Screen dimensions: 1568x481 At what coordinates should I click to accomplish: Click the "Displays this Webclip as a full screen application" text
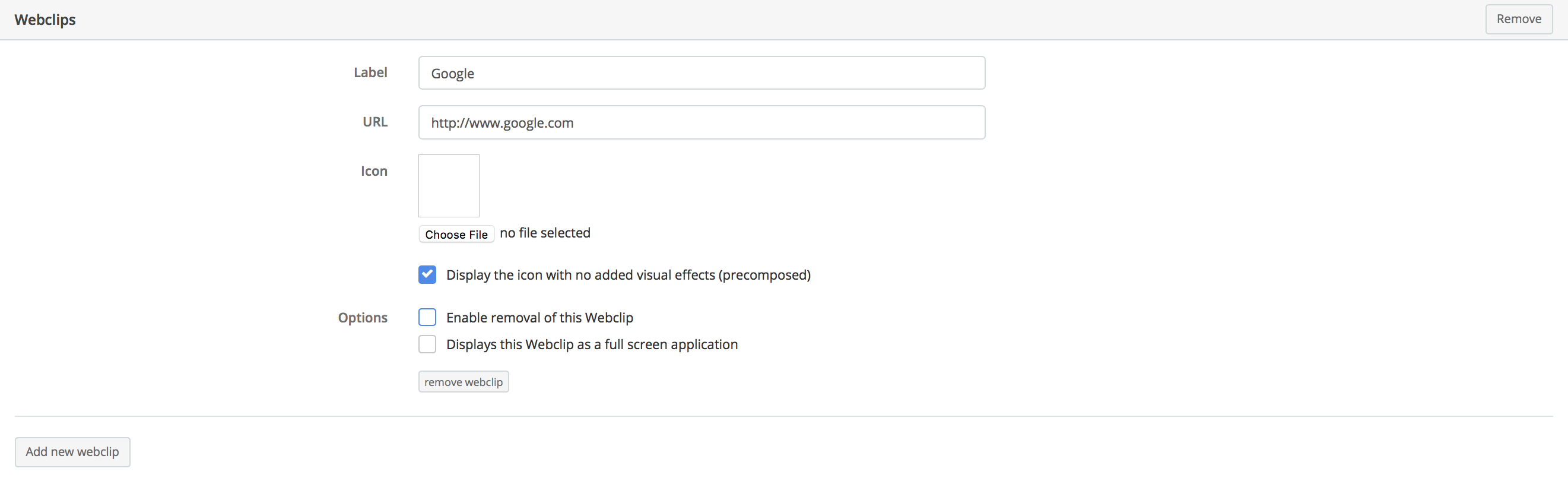[x=592, y=344]
